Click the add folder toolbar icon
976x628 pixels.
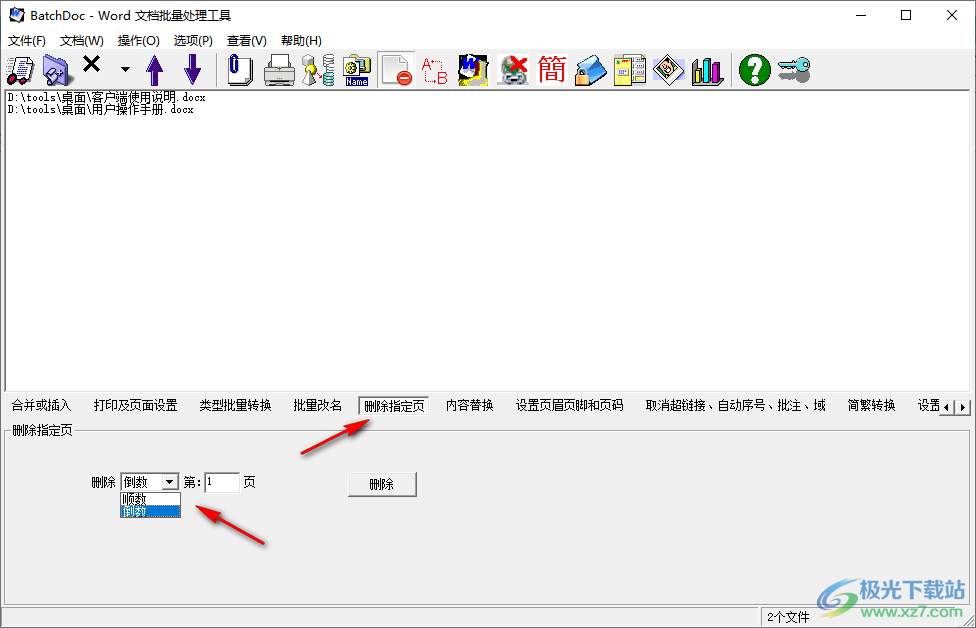tap(58, 70)
